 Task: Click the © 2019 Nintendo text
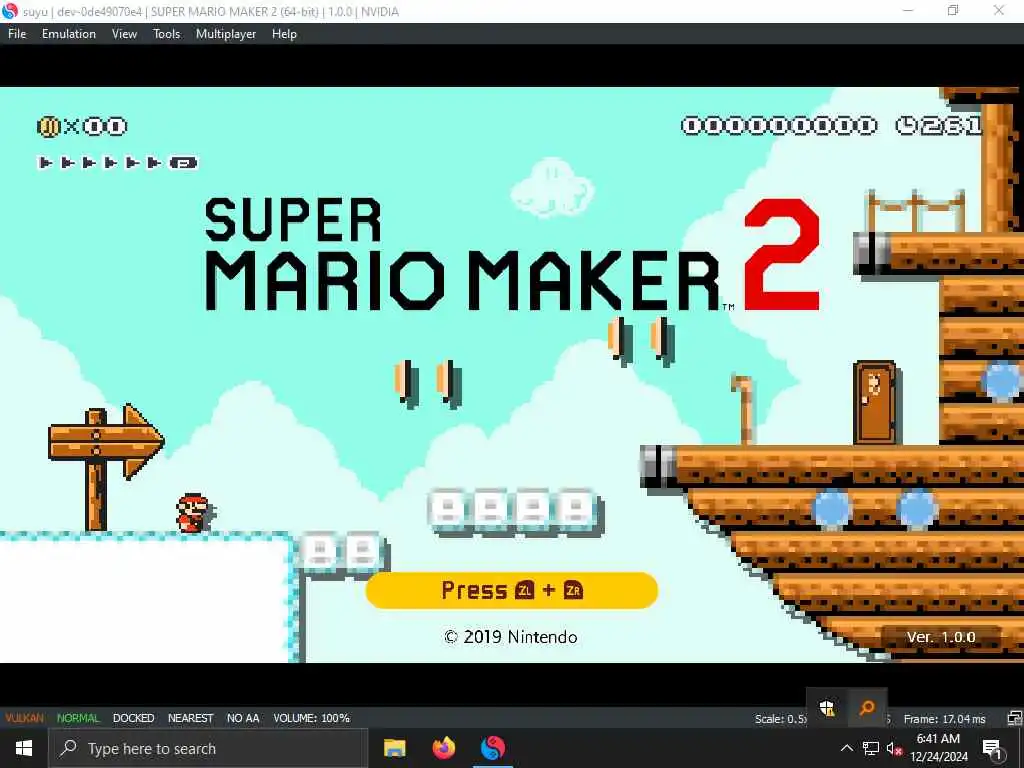(x=511, y=637)
